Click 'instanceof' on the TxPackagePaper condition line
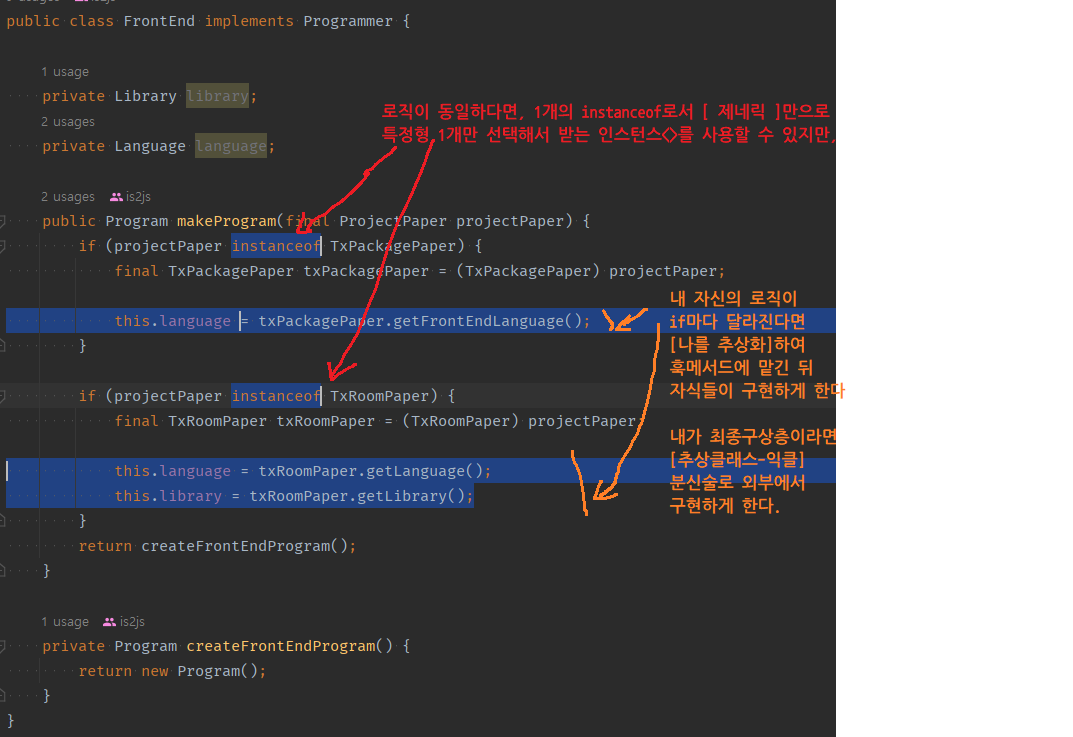Image resolution: width=1073 pixels, height=737 pixels. 276,246
